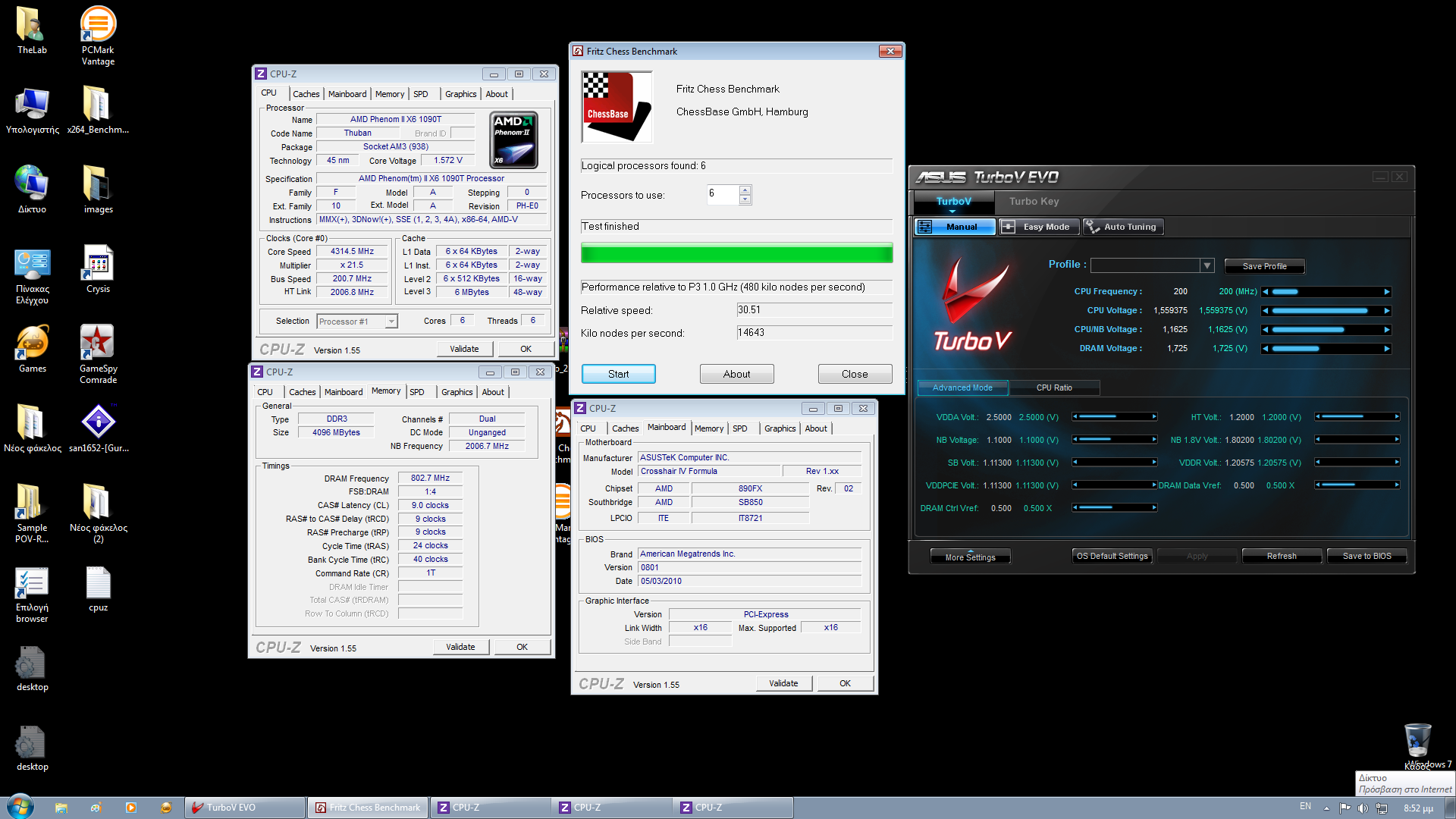The height and width of the screenshot is (819, 1456).
Task: Click the Relative speed value field
Action: tap(814, 310)
